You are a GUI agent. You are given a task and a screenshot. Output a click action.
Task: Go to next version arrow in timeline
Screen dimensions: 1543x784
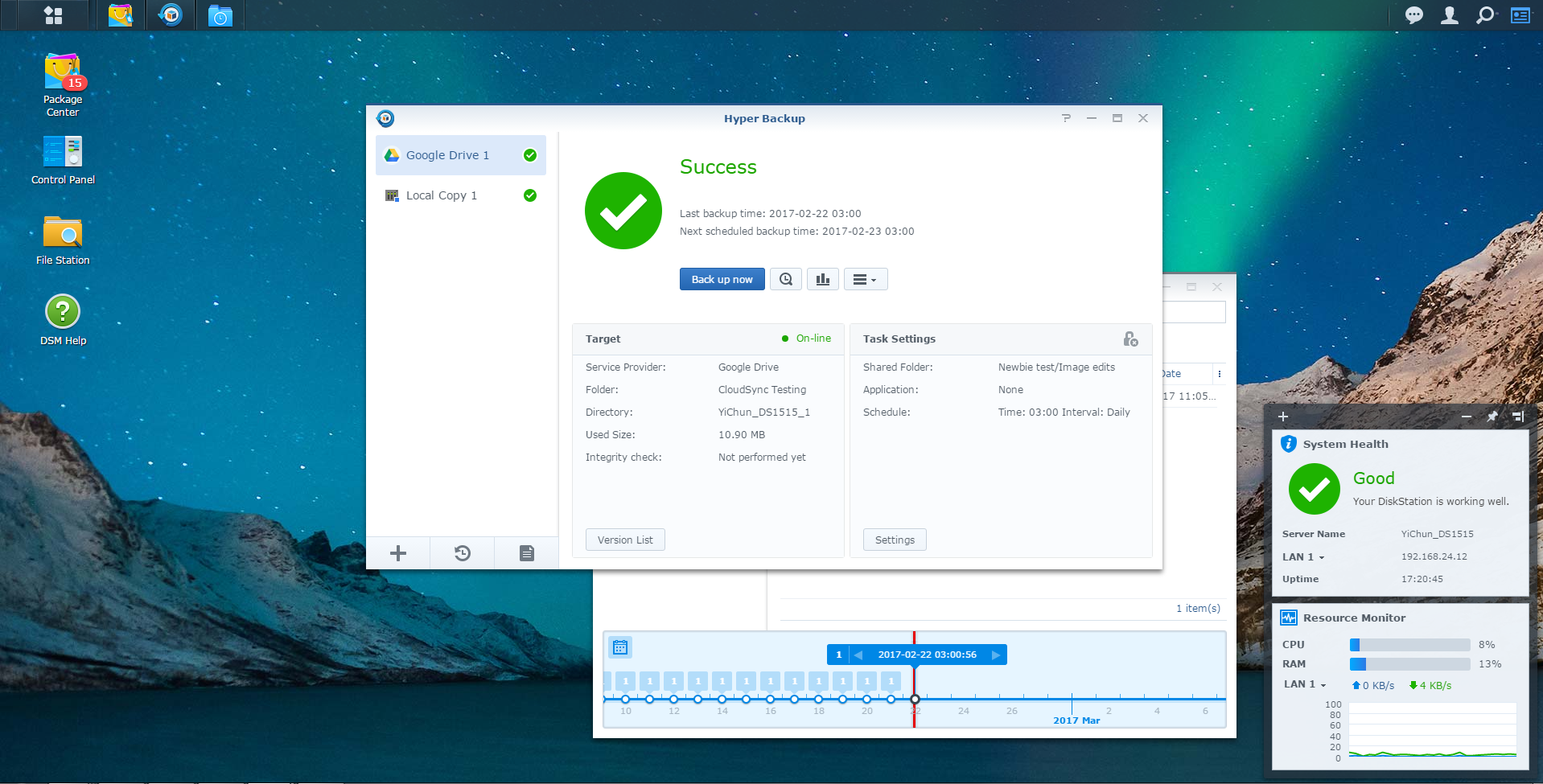(996, 655)
